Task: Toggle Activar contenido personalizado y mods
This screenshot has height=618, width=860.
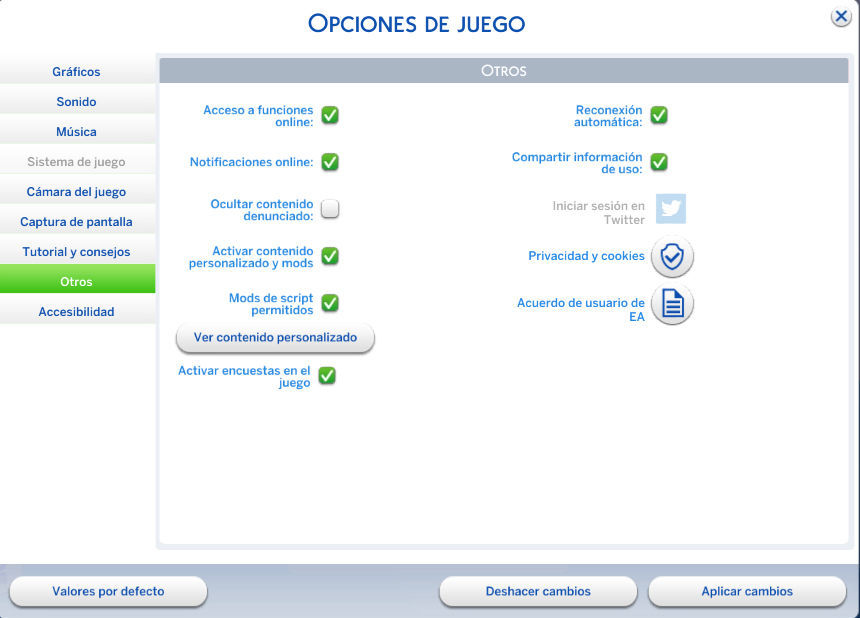Action: pos(330,256)
